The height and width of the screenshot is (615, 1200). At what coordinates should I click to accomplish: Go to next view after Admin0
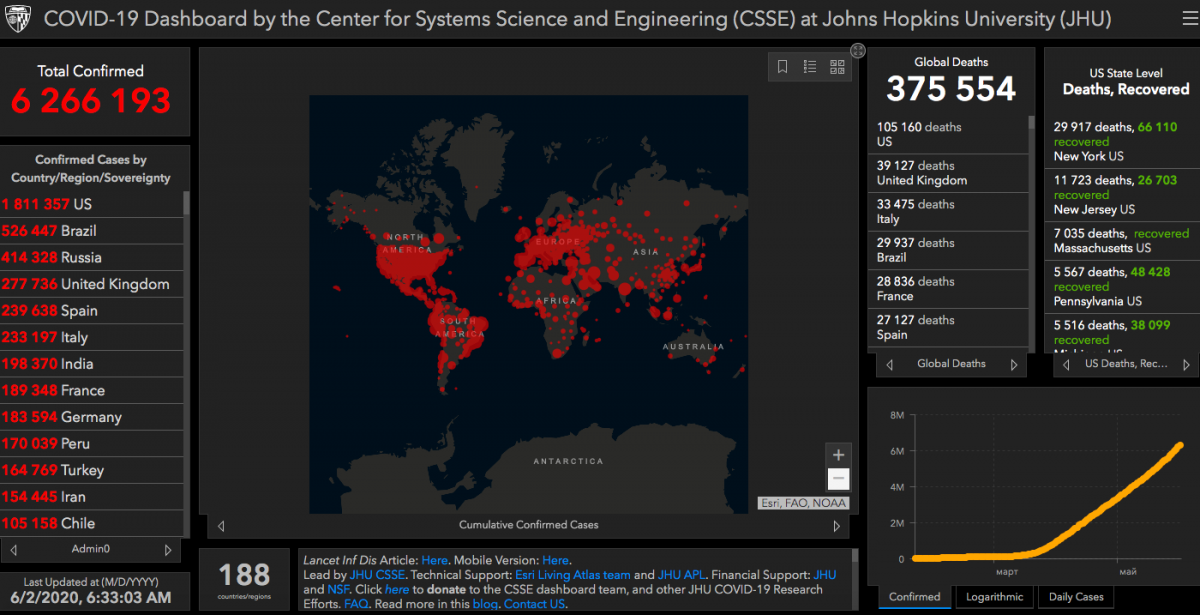[168, 549]
